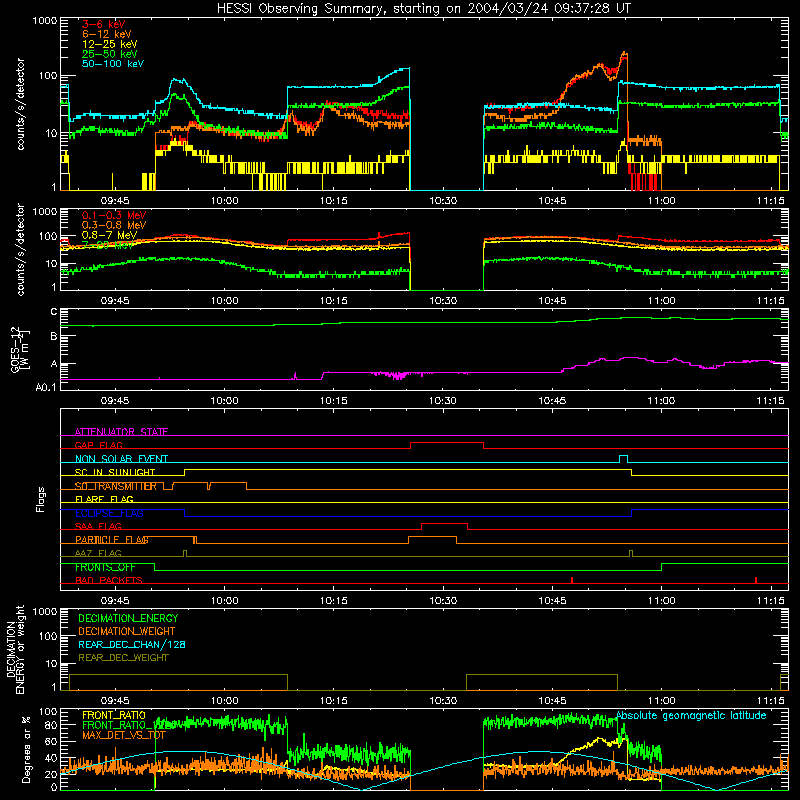The image size is (800, 800).
Task: Click the yellow FRONT_RATIO legend label
Action: (114, 715)
